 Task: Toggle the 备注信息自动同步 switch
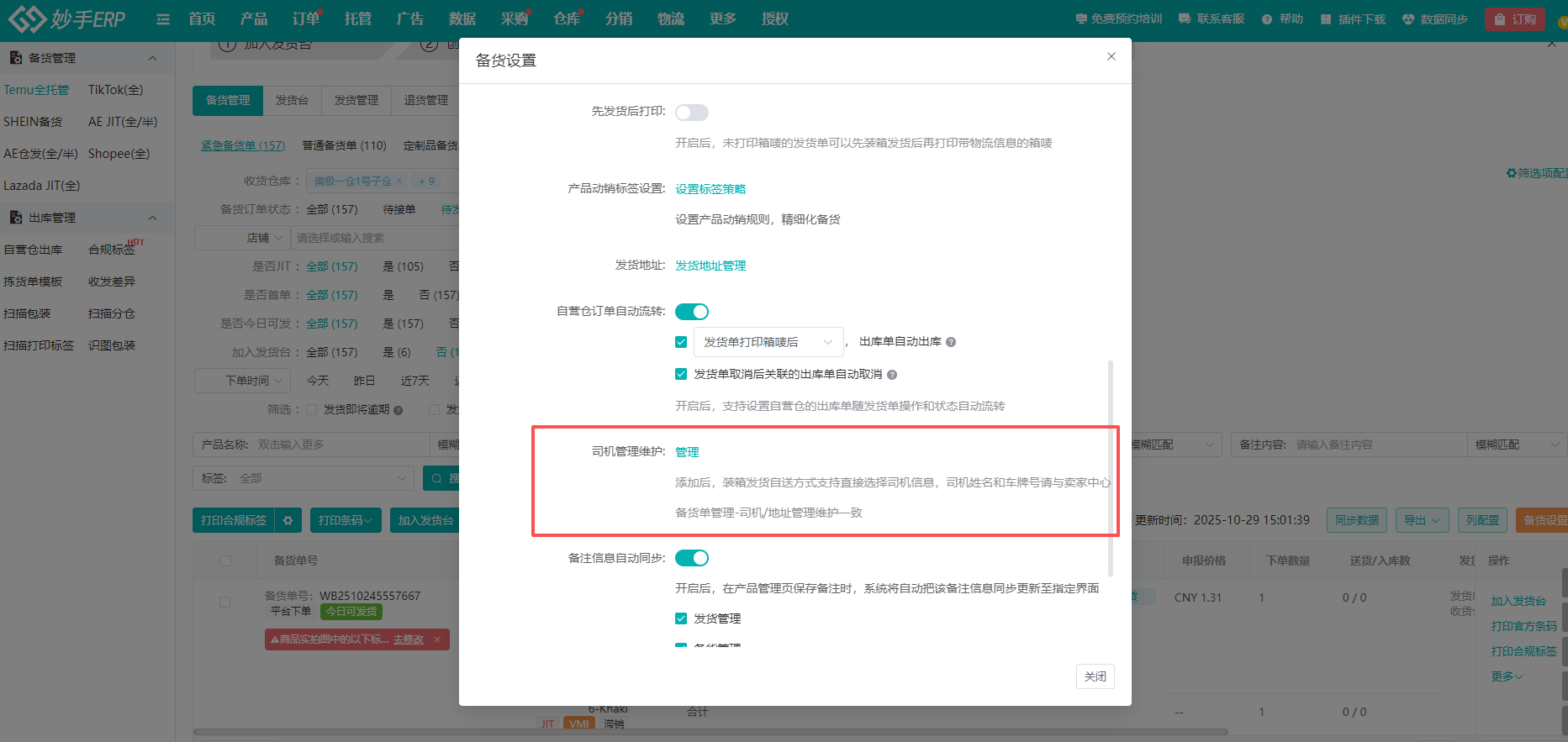point(692,558)
